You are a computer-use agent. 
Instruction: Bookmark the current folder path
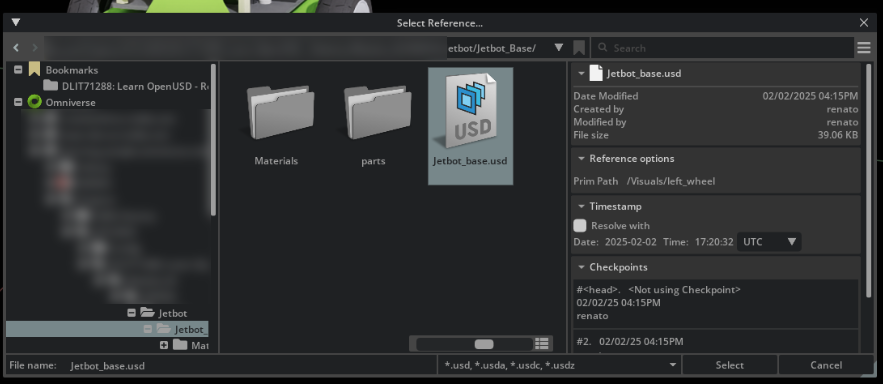[578, 48]
